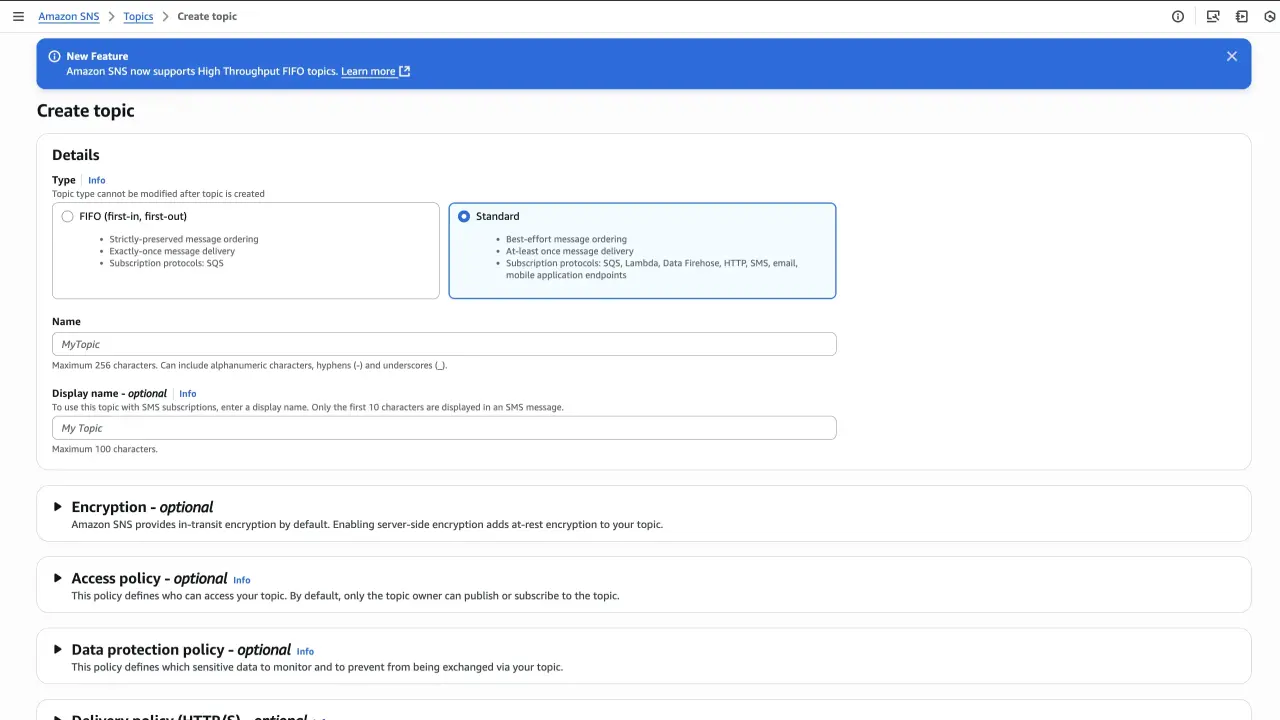Expand the Data protection policy - optional section
1280x720 pixels.
pyautogui.click(x=57, y=649)
